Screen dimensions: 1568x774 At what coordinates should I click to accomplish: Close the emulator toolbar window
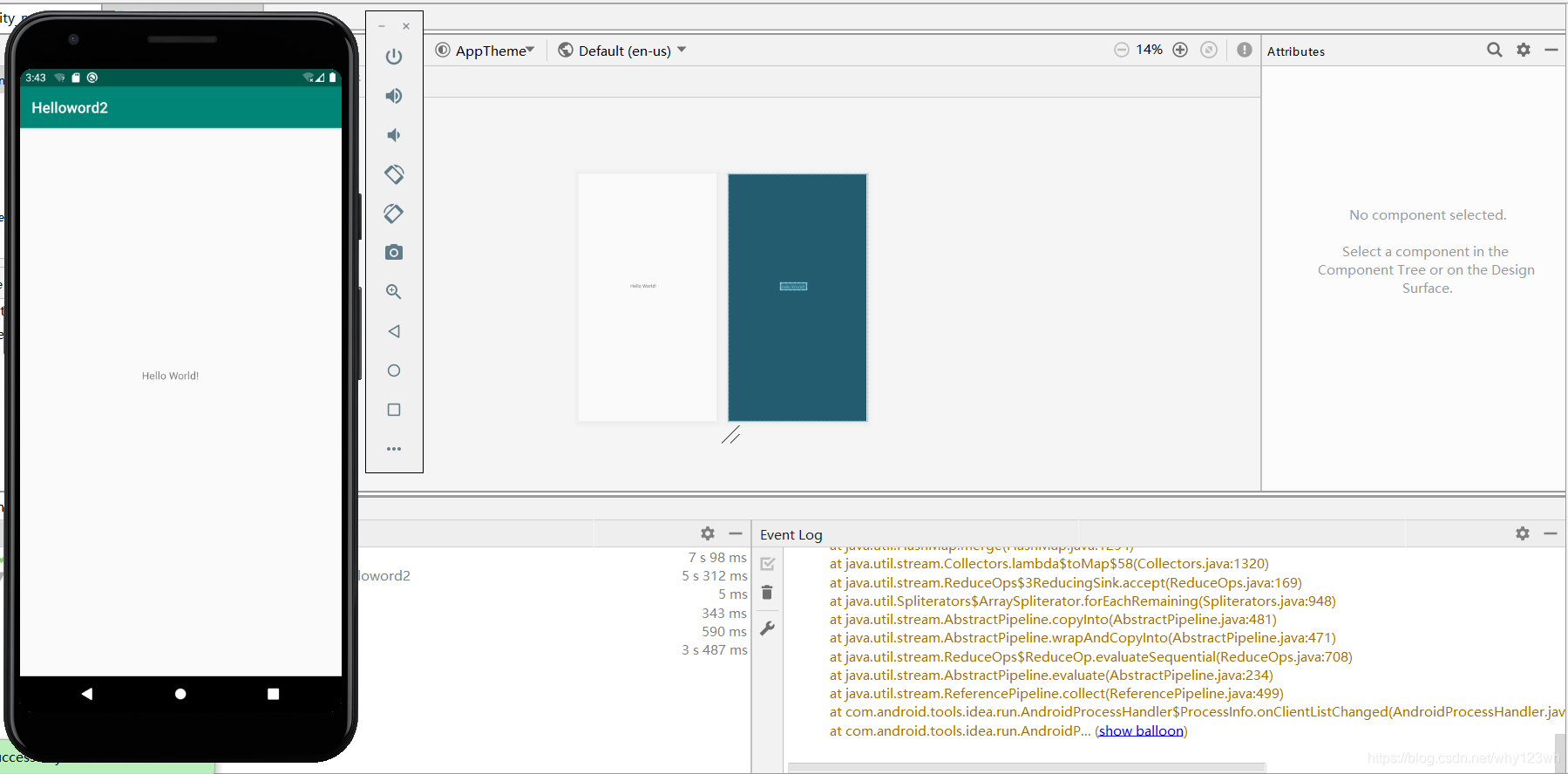pyautogui.click(x=406, y=26)
